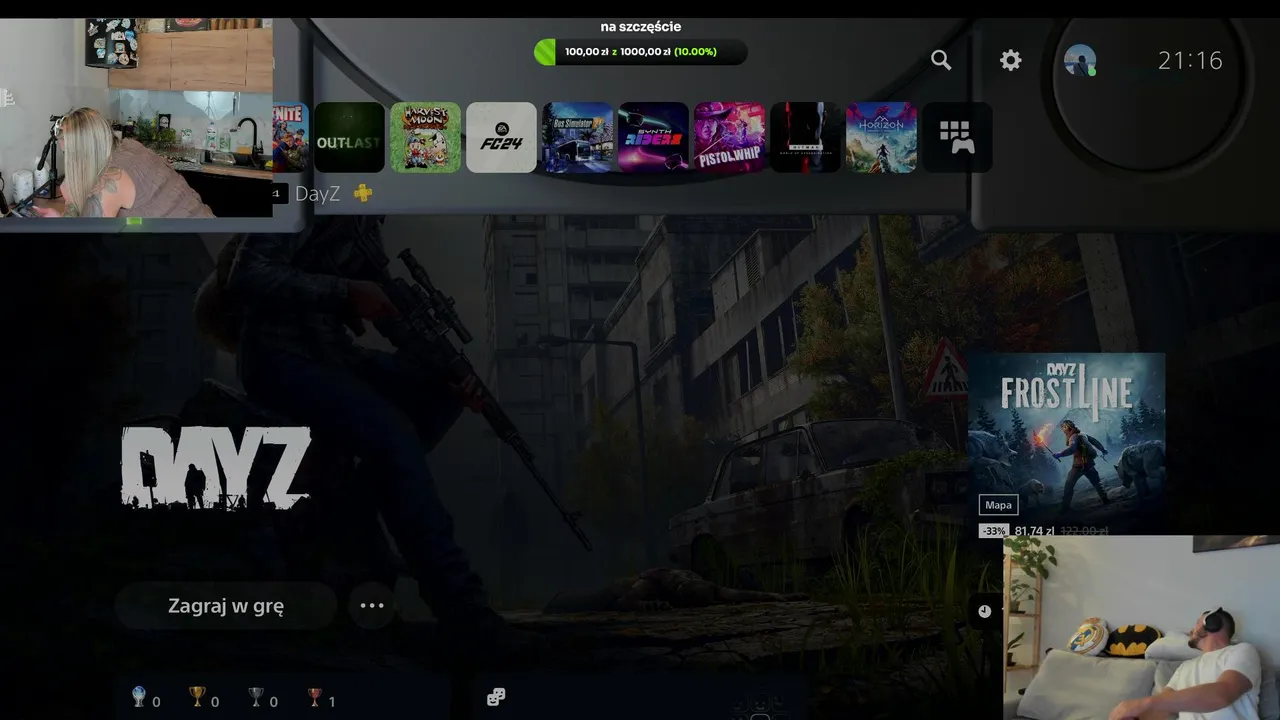The image size is (1280, 720).
Task: Open the user profile avatar
Action: coord(1080,60)
